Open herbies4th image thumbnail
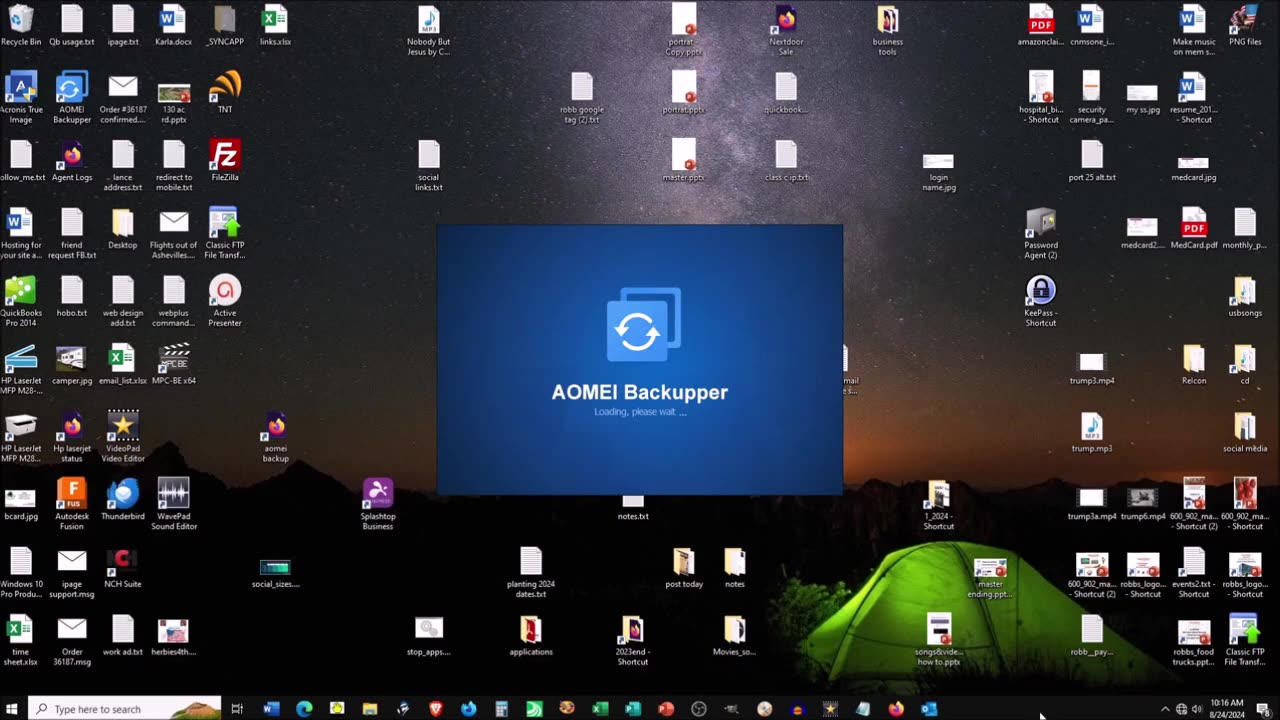Image resolution: width=1280 pixels, height=720 pixels. coord(174,635)
